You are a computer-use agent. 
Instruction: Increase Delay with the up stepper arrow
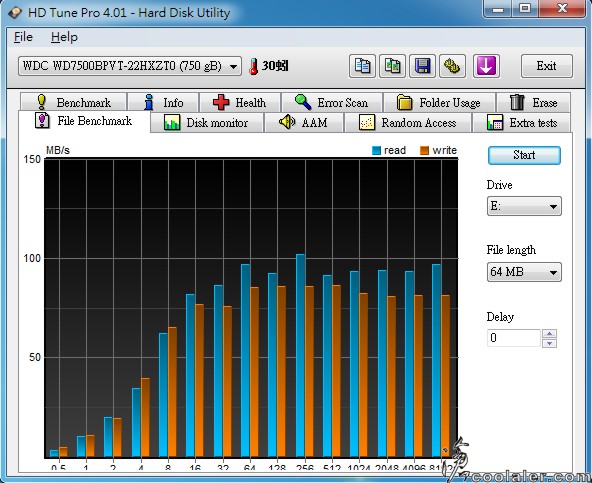pos(549,334)
